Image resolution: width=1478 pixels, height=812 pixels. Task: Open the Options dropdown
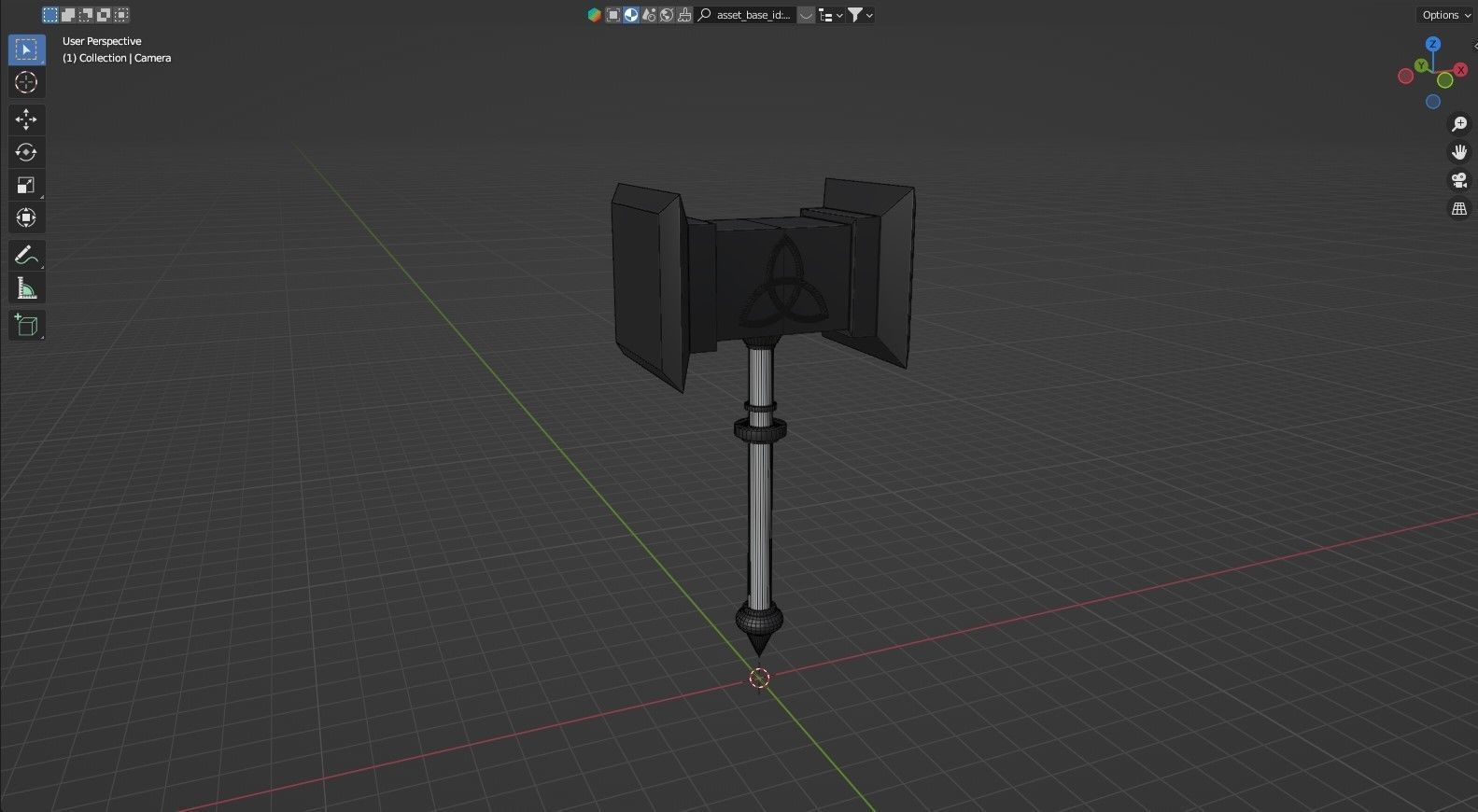(x=1445, y=15)
